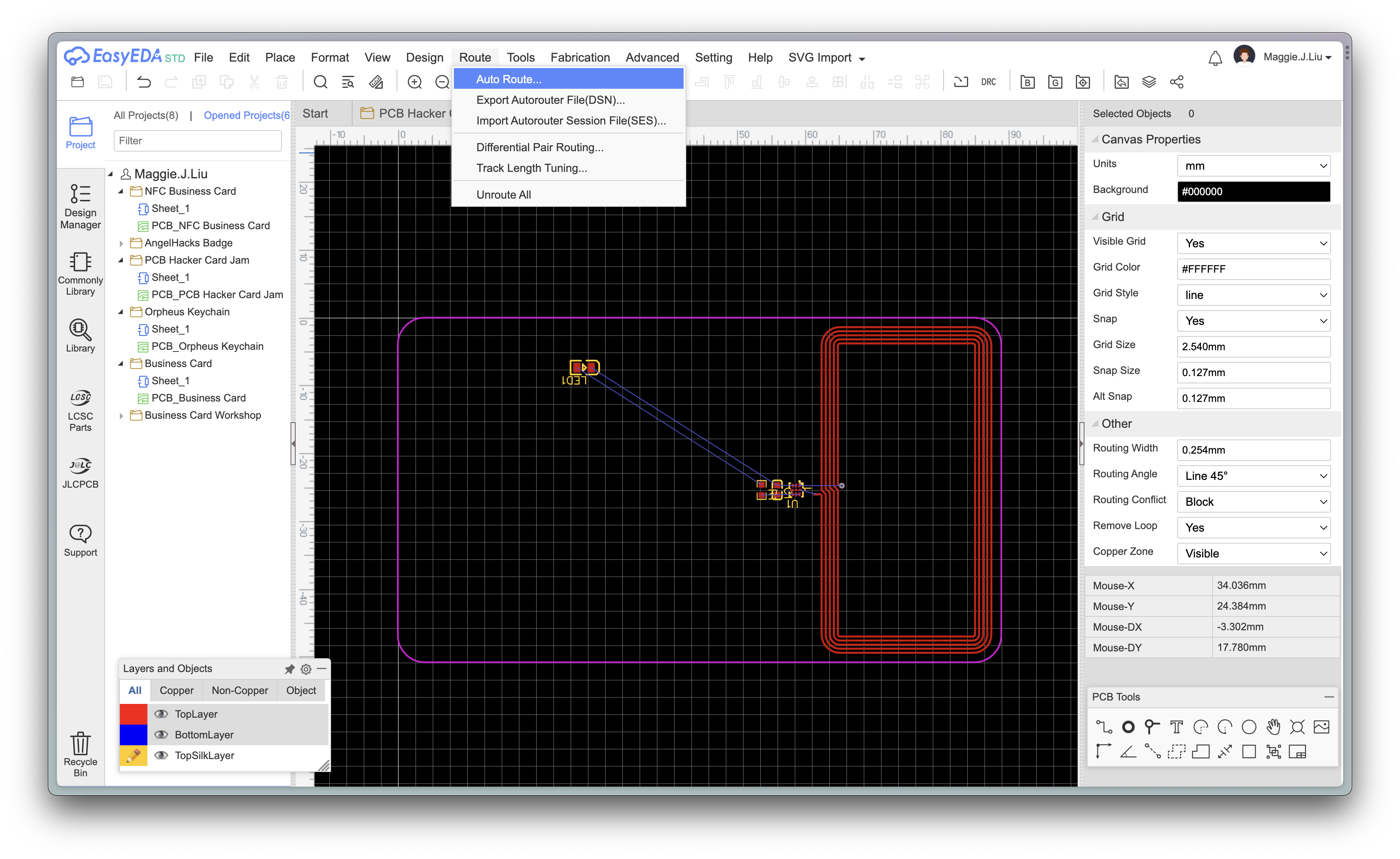Screen dimensions: 1400x859
Task: Open the Remove Loop dropdown
Action: [x=1253, y=527]
